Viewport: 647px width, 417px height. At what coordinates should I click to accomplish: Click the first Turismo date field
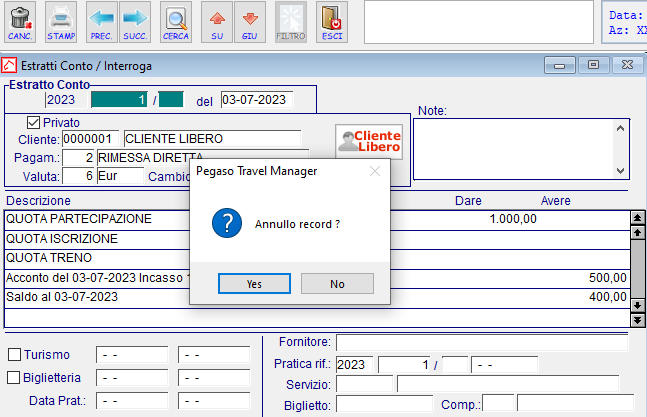point(132,355)
